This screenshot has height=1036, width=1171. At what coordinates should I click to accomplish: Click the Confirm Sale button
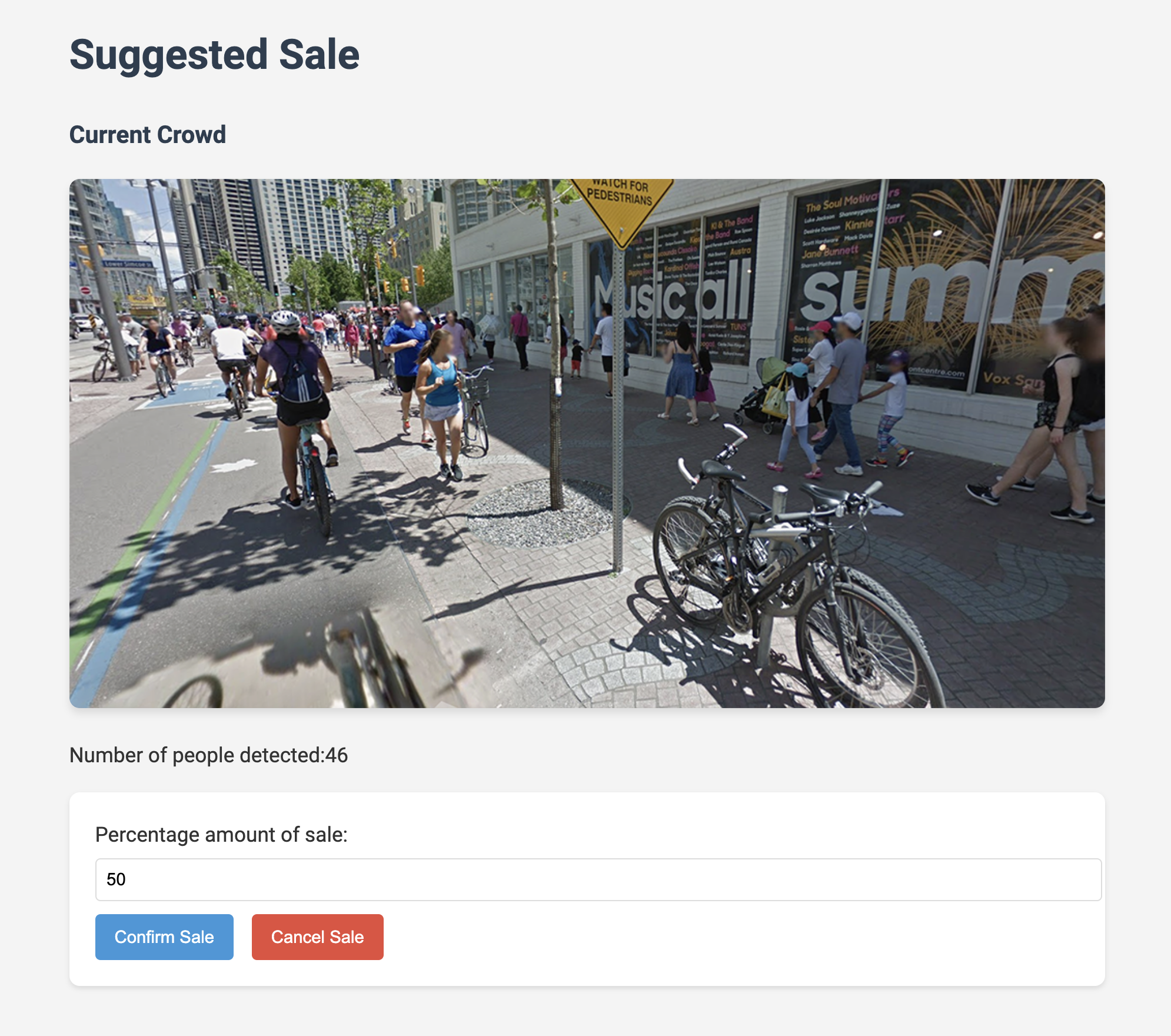164,937
